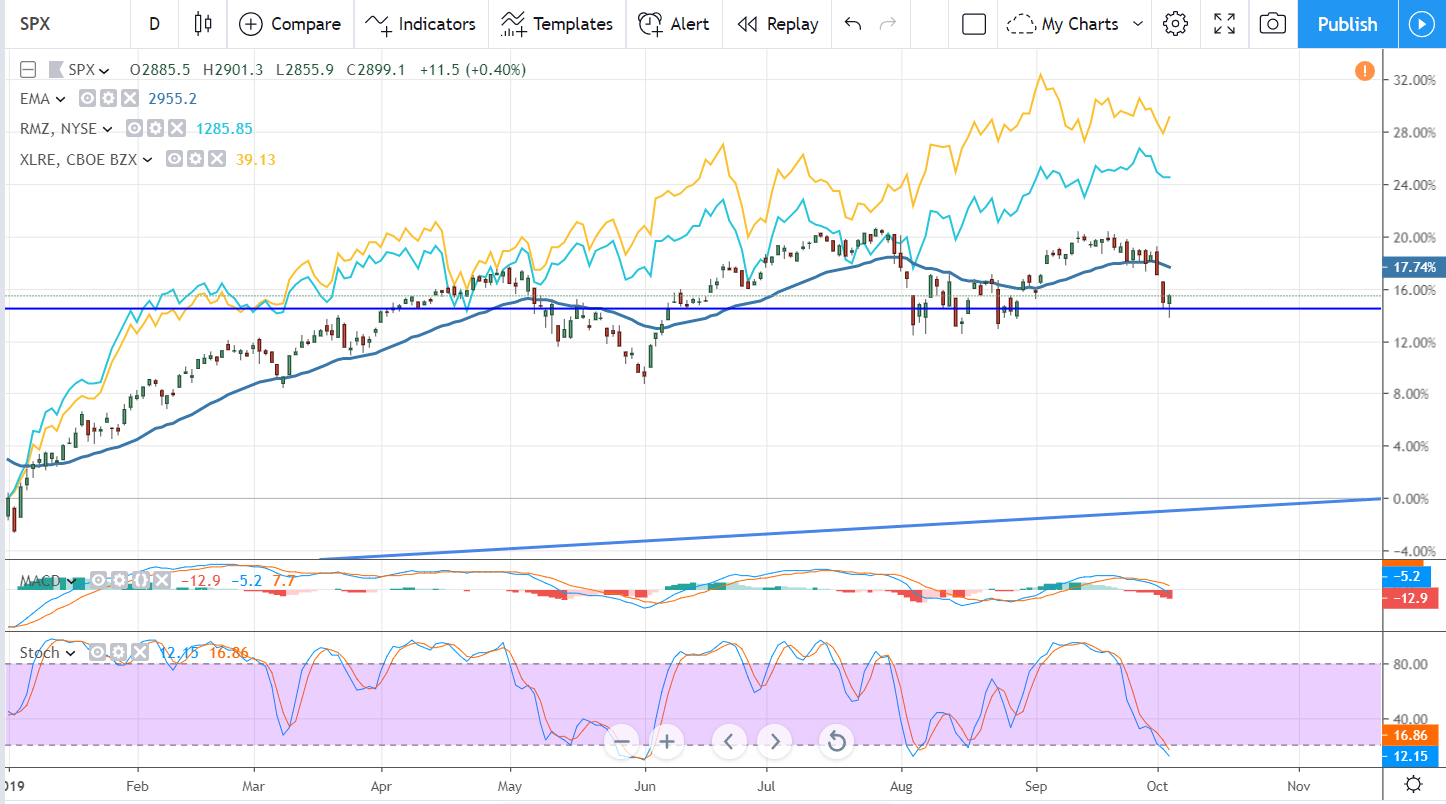Viewport: 1446px width, 804px height.
Task: Expand the XLRE, CBOE BZX dropdown
Action: coord(147,159)
